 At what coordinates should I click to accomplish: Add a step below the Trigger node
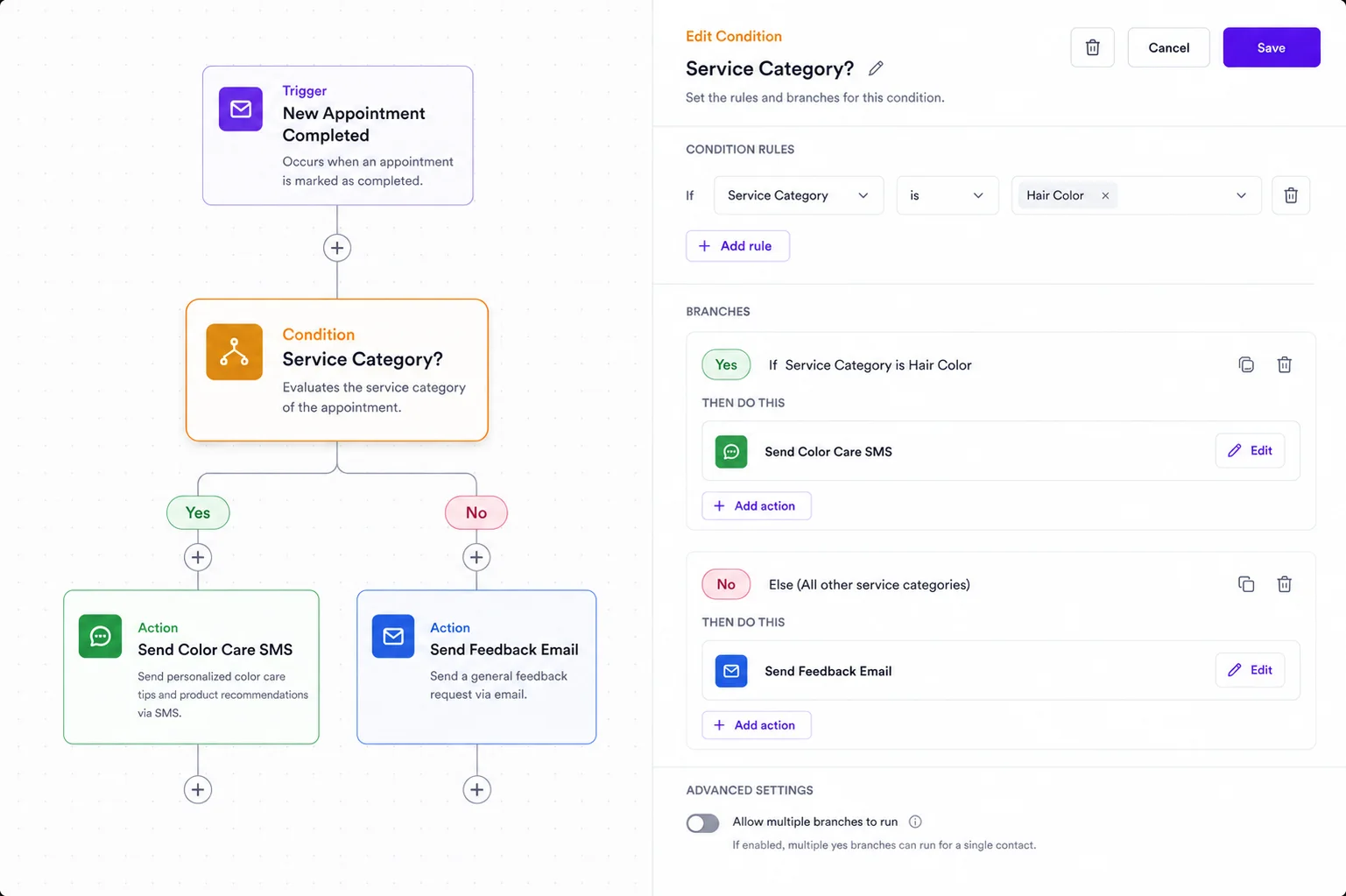[337, 248]
